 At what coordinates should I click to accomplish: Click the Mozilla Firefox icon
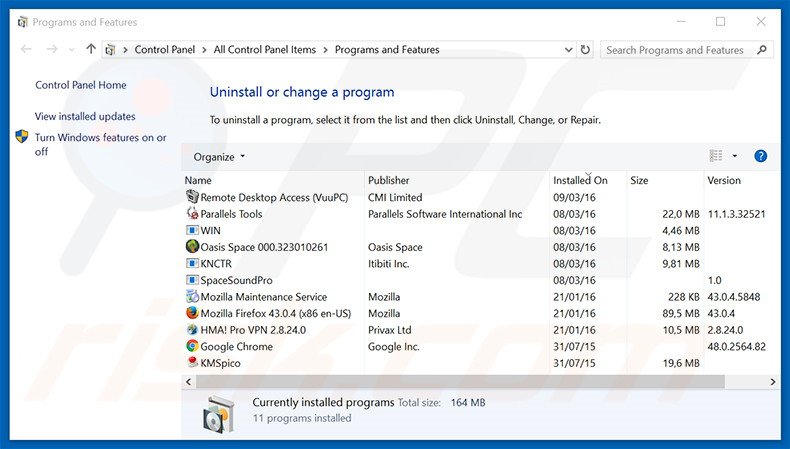tap(192, 313)
